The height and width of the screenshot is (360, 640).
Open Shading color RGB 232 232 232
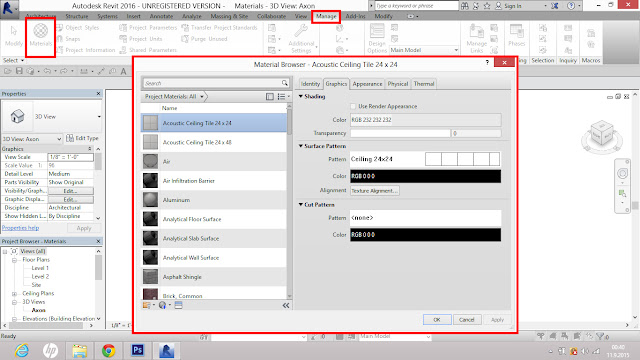tap(425, 120)
